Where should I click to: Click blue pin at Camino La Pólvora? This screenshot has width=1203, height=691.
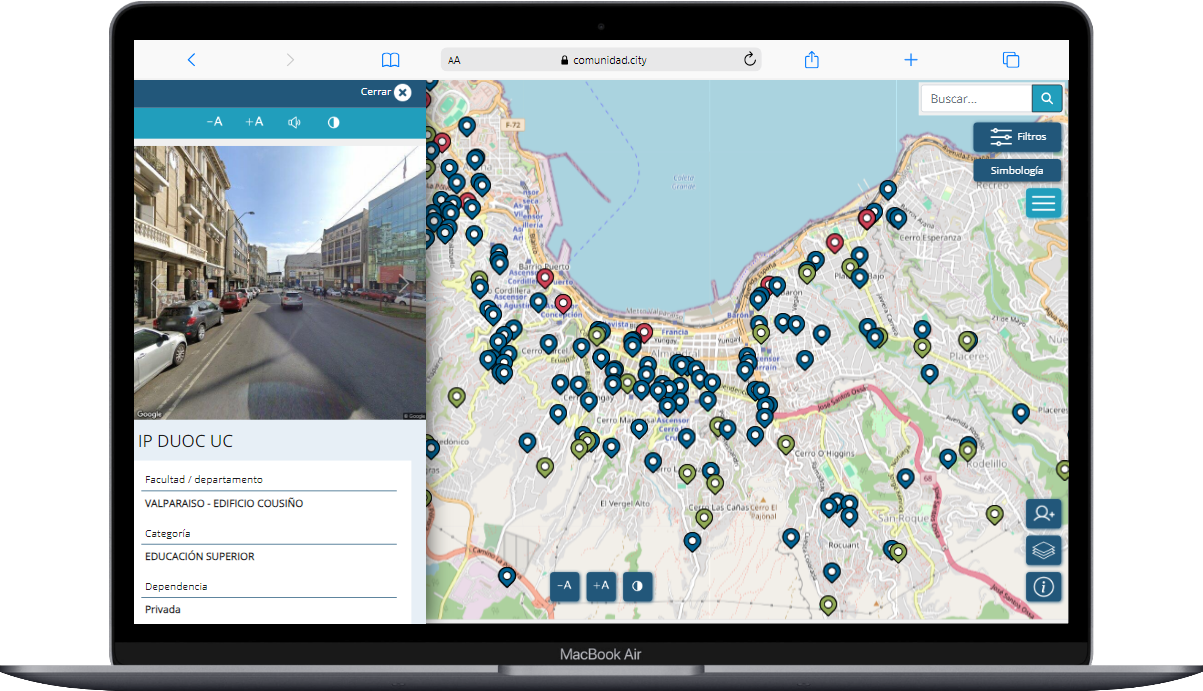click(507, 576)
